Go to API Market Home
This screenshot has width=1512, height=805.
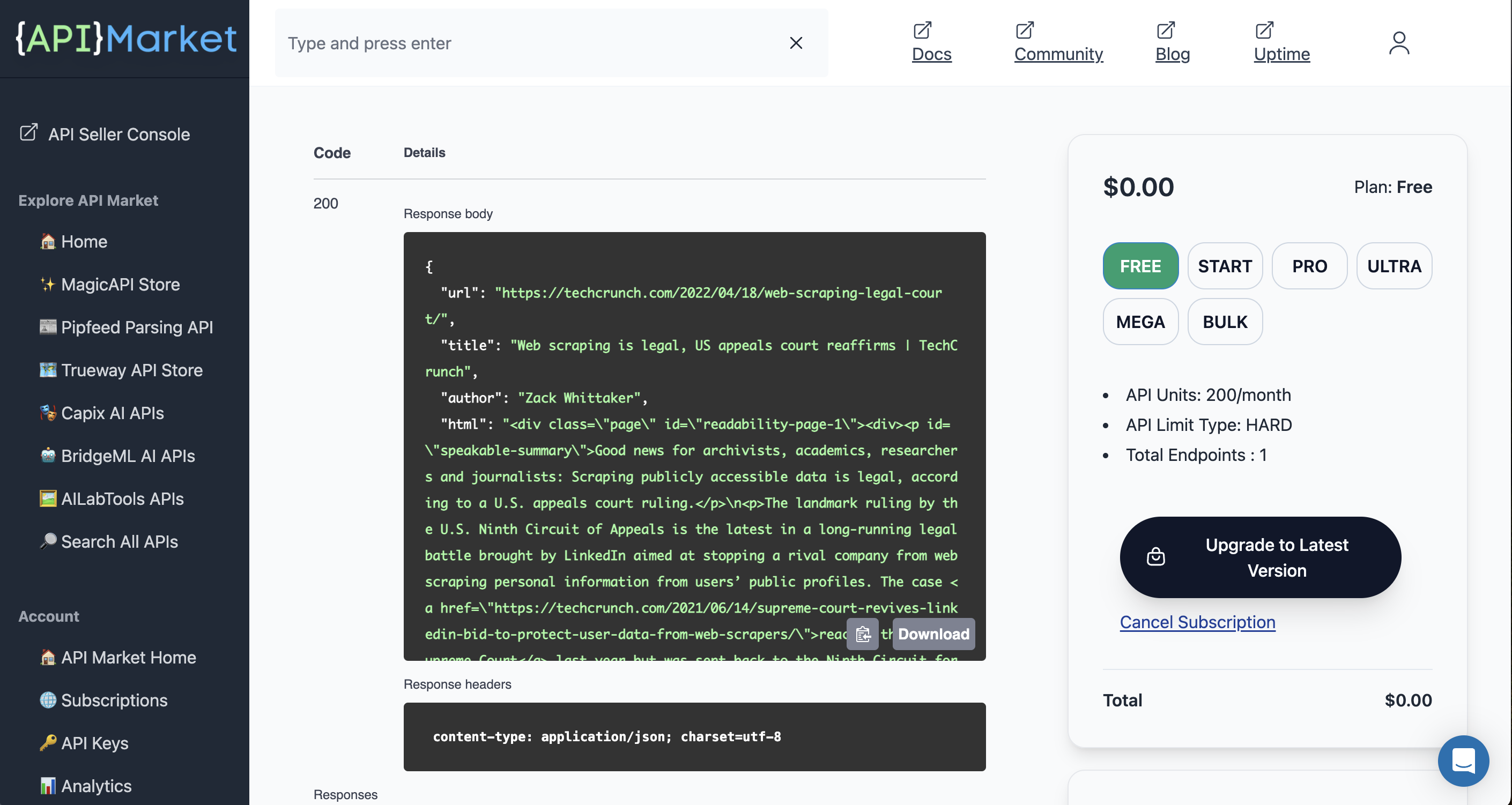point(117,657)
